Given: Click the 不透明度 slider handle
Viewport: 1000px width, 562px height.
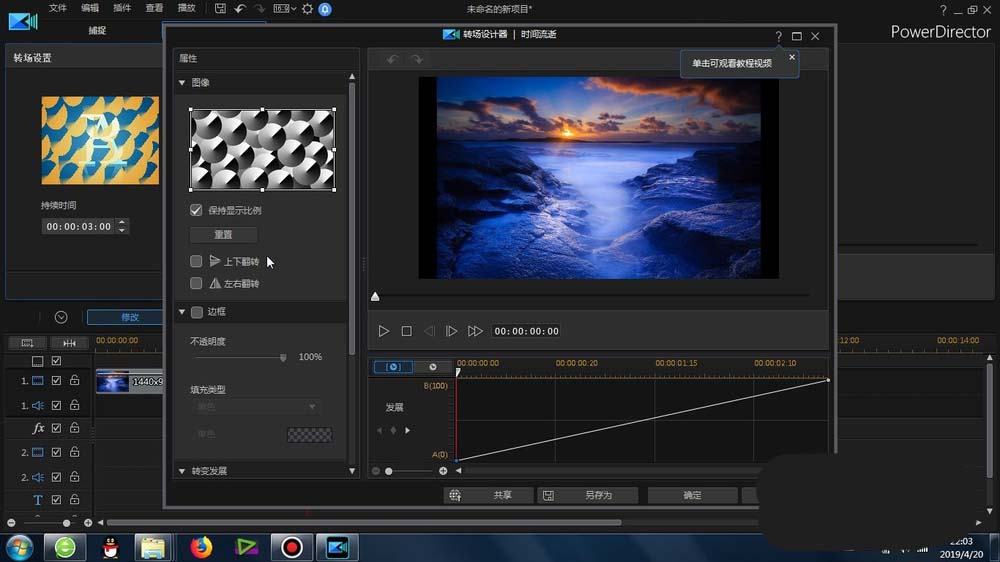Looking at the screenshot, I should 283,357.
